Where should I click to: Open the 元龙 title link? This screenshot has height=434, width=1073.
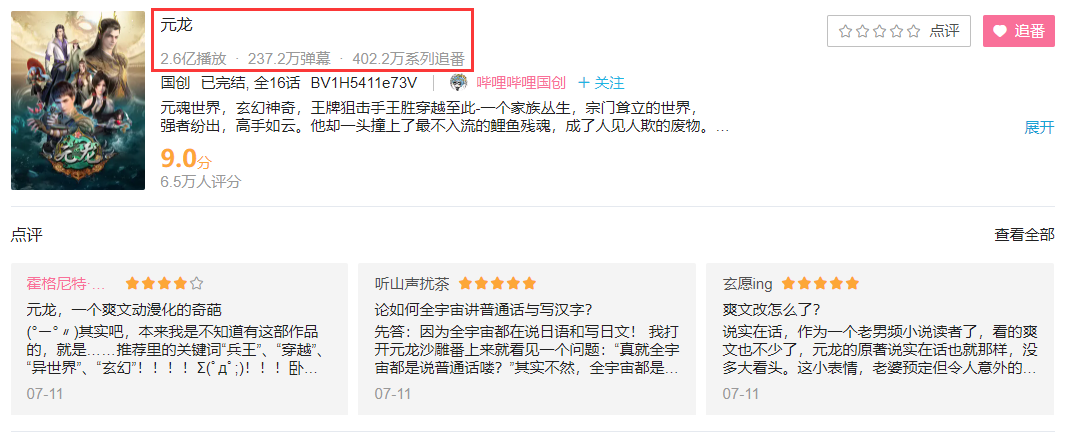(x=177, y=26)
